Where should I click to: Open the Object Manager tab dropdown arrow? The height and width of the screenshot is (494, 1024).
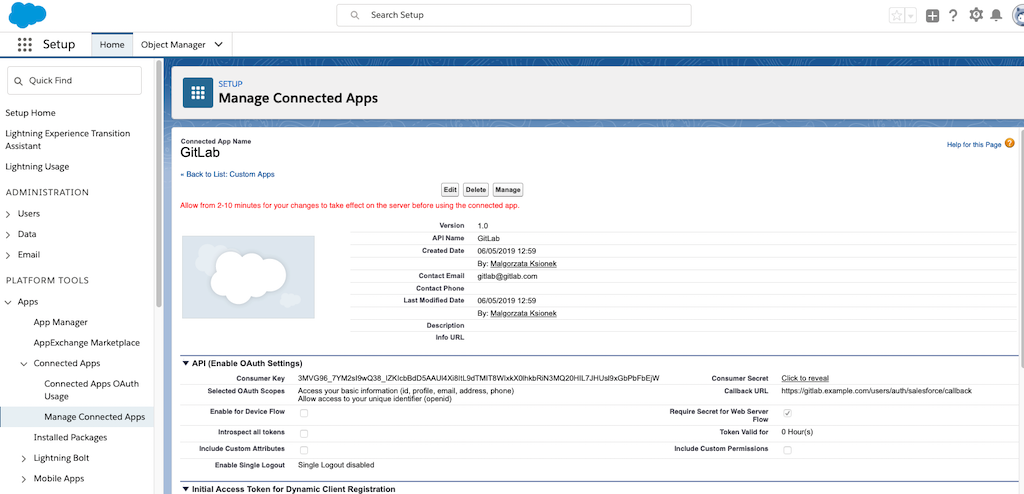click(219, 45)
